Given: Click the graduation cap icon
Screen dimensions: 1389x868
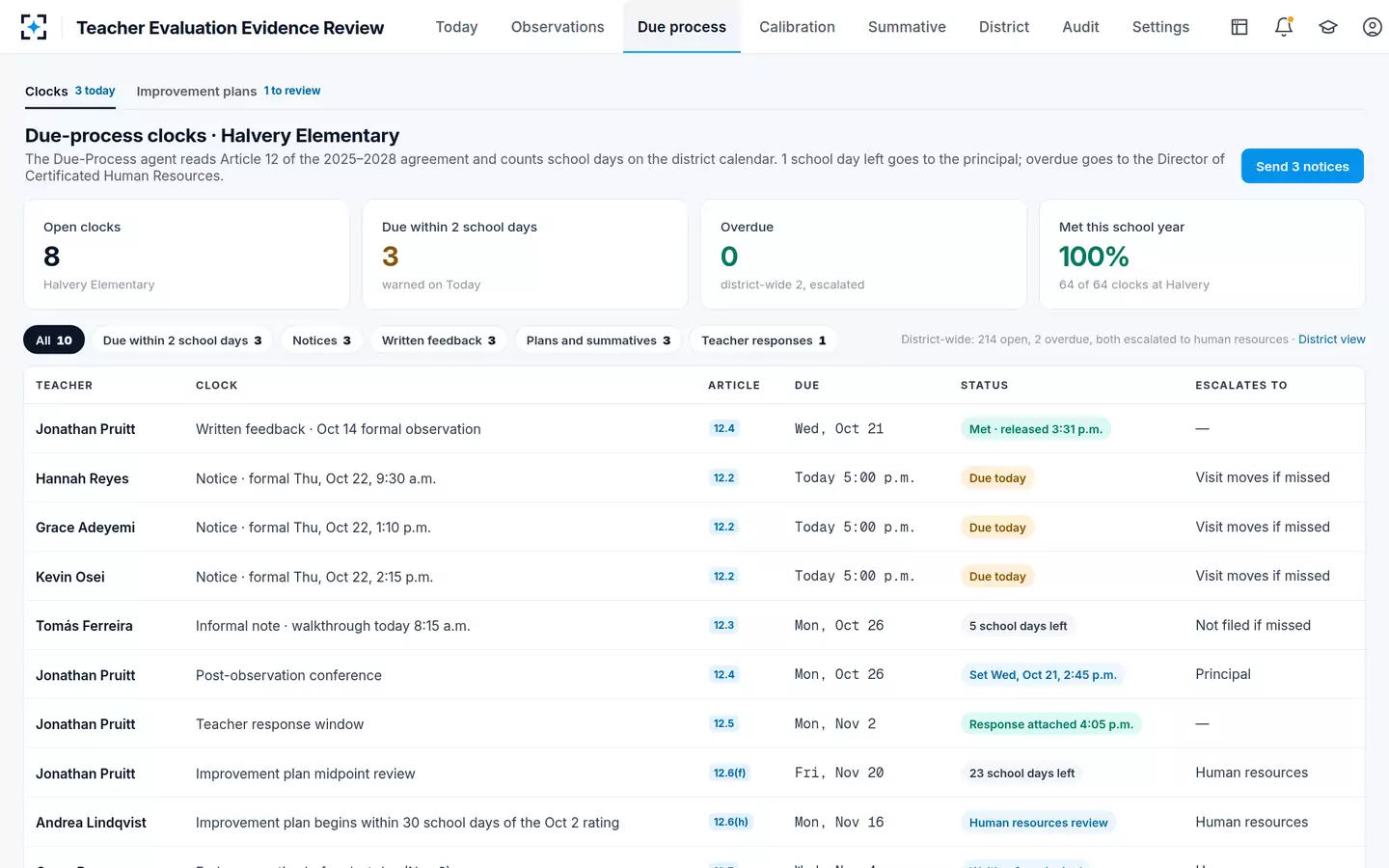Looking at the screenshot, I should coord(1328,27).
